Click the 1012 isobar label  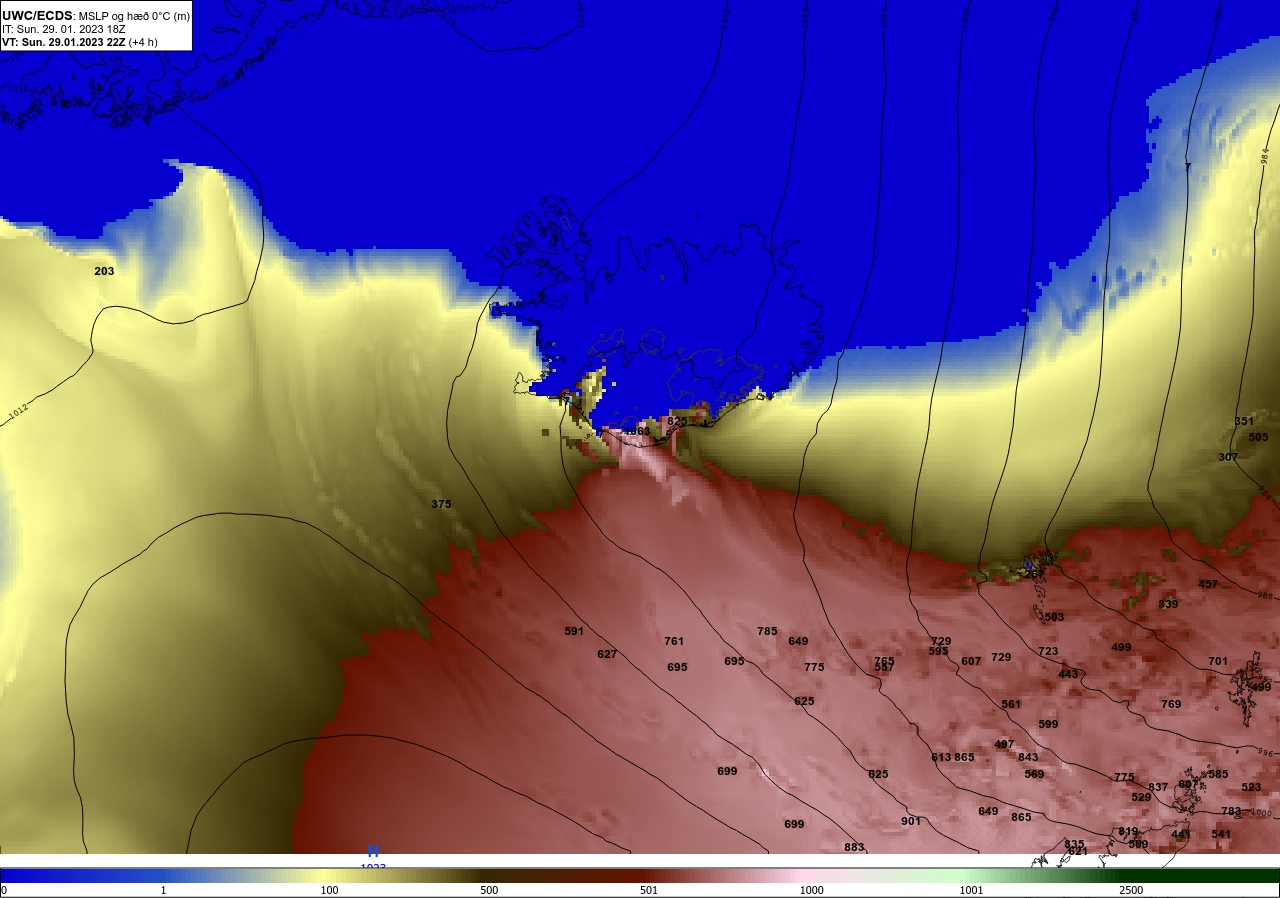[18, 413]
